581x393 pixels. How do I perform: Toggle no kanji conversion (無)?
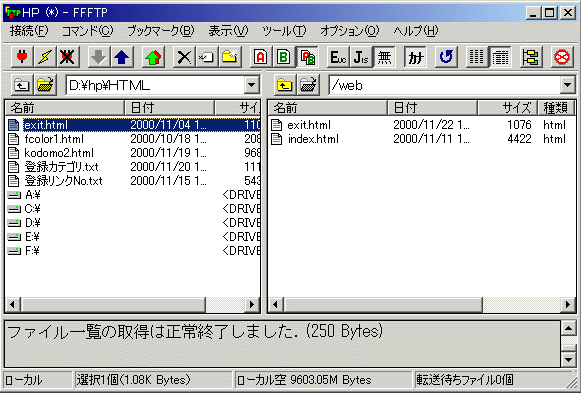pos(384,57)
